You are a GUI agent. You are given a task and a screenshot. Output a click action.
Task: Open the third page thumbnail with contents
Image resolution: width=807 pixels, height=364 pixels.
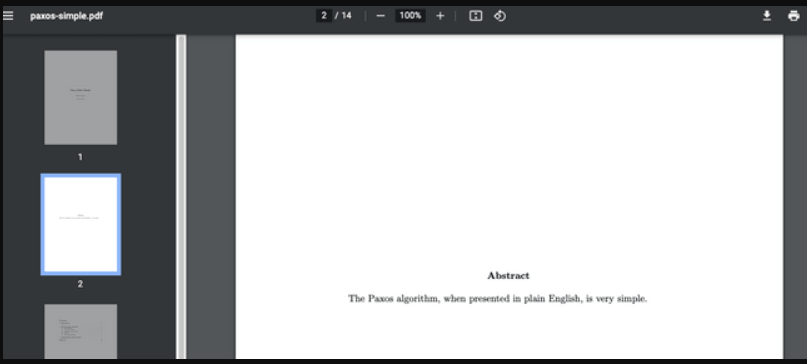80,331
